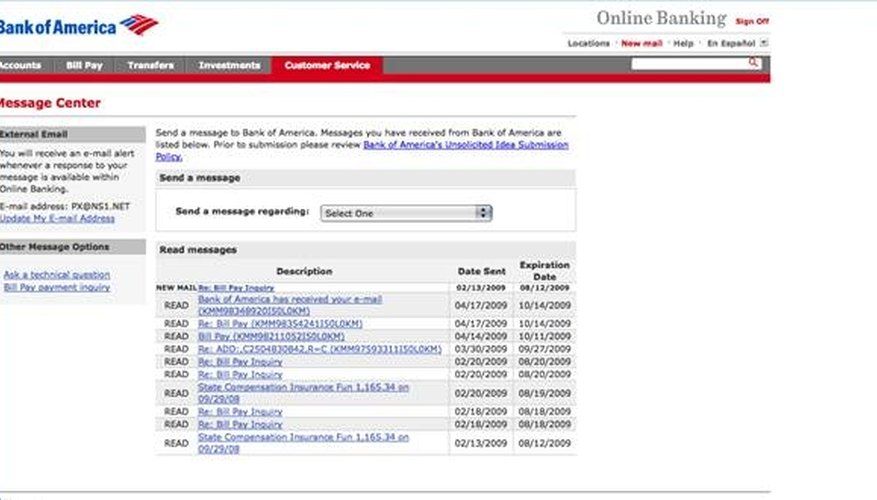Click the NEW MAIL status label
The image size is (877, 500).
176,288
